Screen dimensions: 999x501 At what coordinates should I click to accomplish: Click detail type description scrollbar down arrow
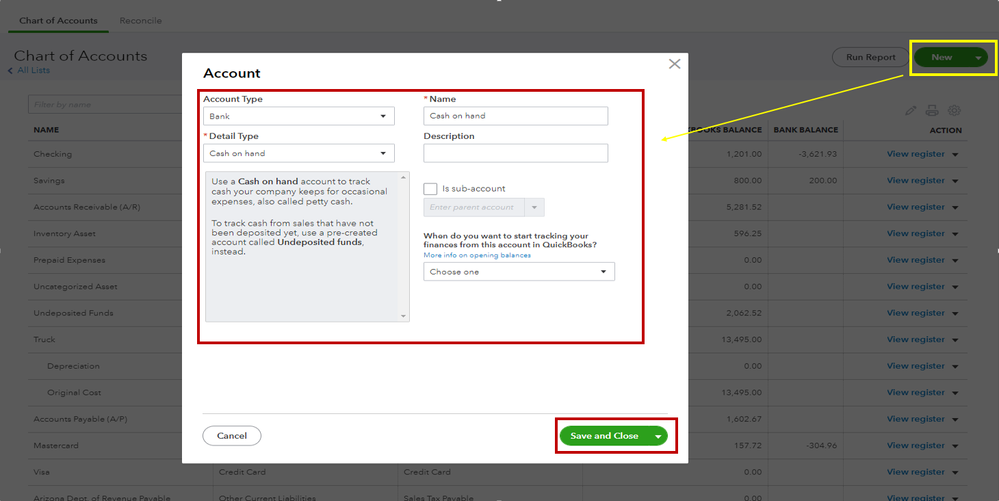coord(403,316)
